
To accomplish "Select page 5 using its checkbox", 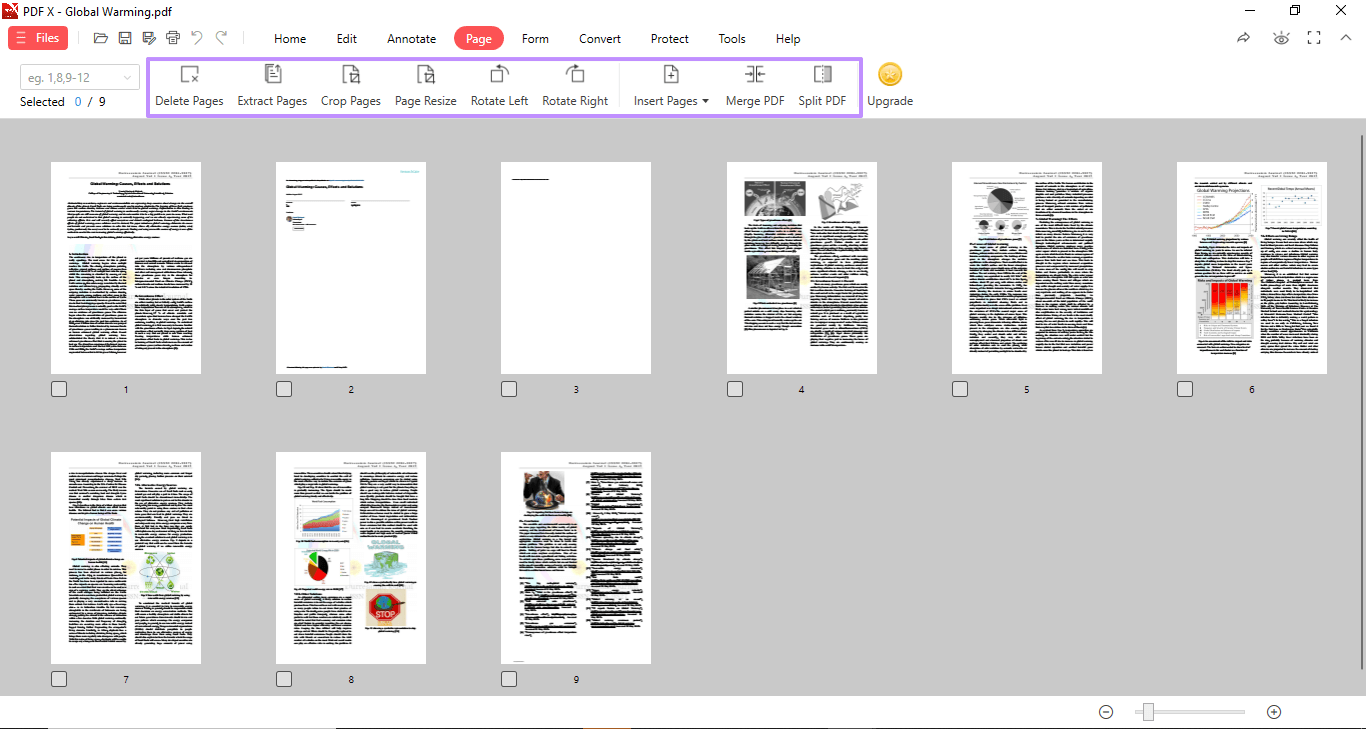I will pyautogui.click(x=959, y=388).
